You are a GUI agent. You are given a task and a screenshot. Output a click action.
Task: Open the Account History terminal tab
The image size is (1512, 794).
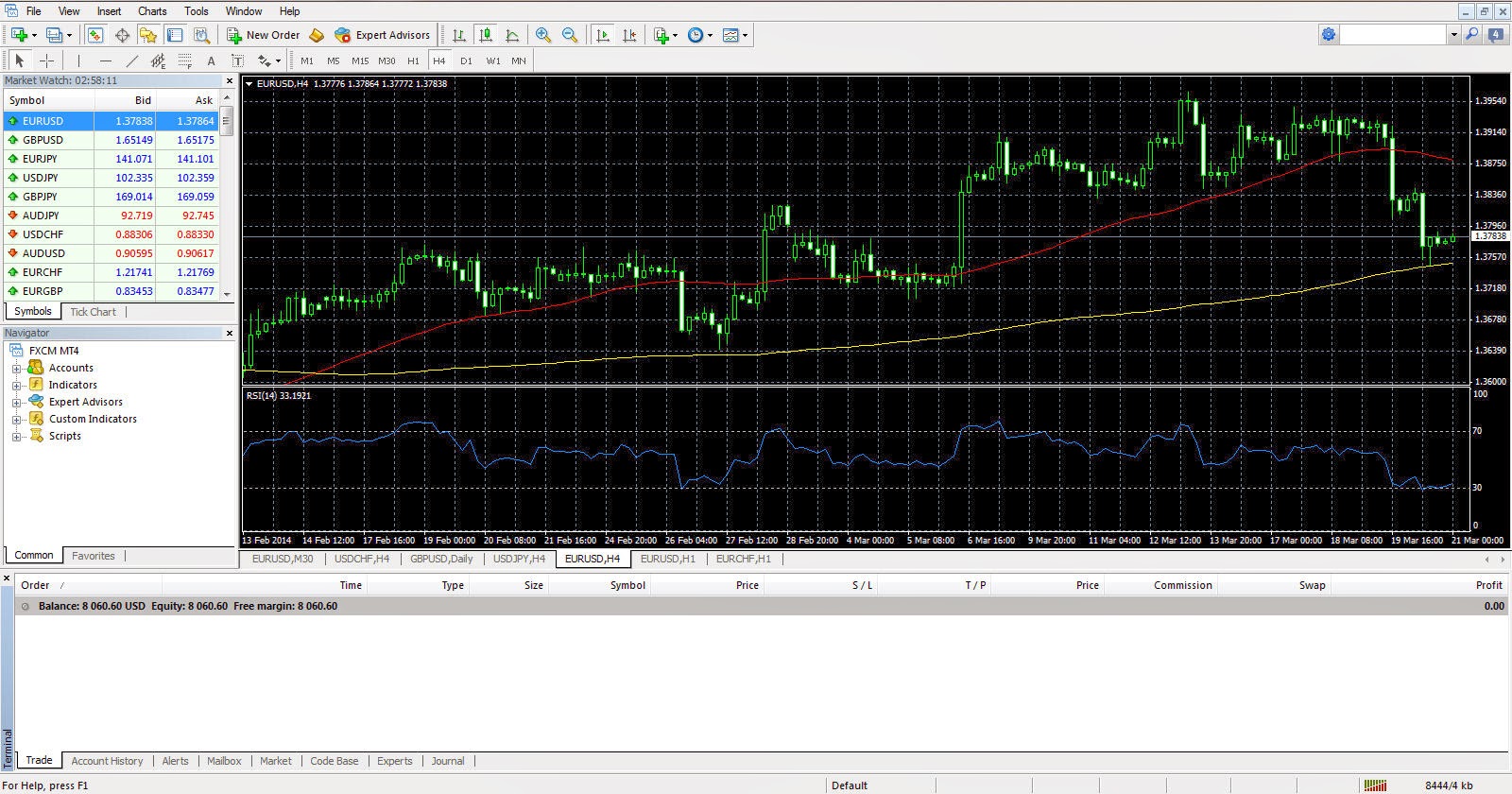pyautogui.click(x=107, y=761)
